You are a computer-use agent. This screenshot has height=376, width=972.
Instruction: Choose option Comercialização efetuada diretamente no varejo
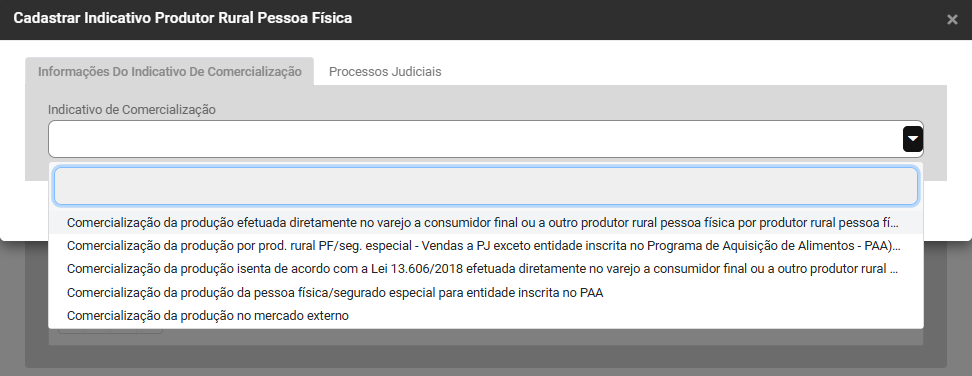pyautogui.click(x=485, y=222)
